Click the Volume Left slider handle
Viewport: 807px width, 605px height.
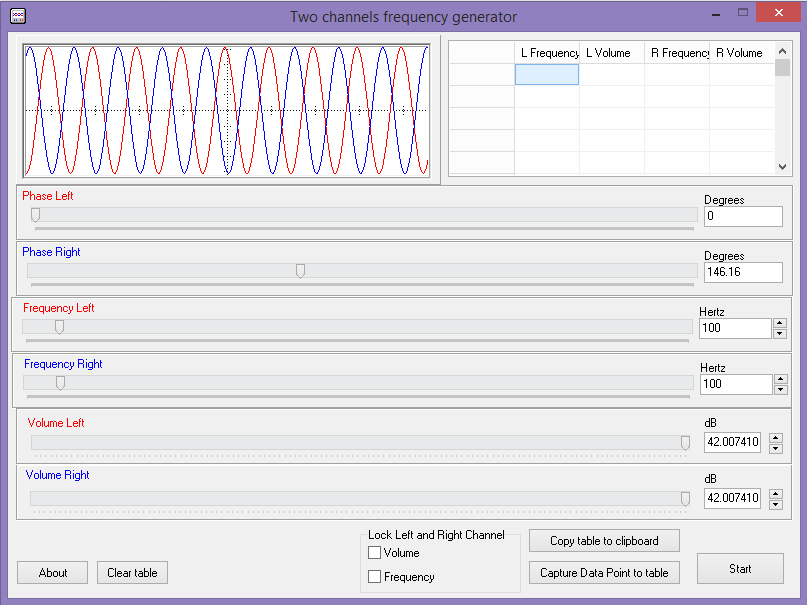(x=685, y=442)
